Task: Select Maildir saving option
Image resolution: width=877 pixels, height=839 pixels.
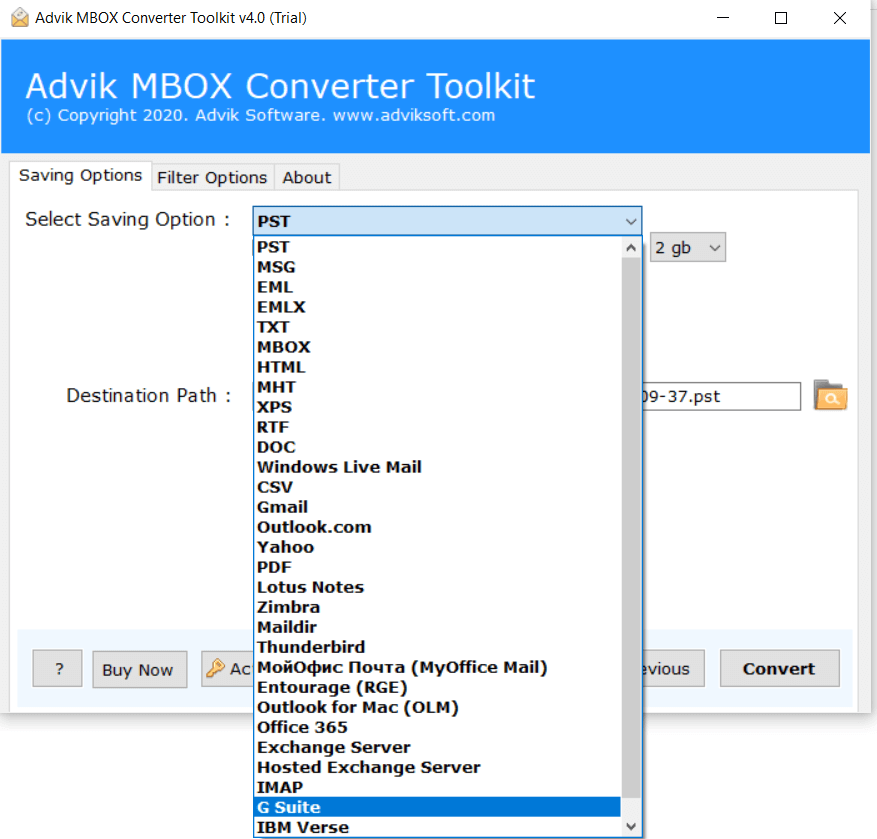Action: (x=437, y=628)
